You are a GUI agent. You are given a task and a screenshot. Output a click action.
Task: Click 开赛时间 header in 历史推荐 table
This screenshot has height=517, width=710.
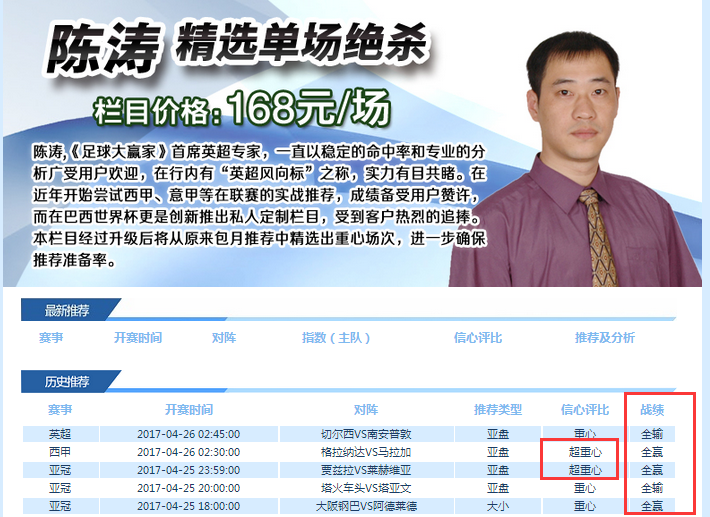point(189,410)
